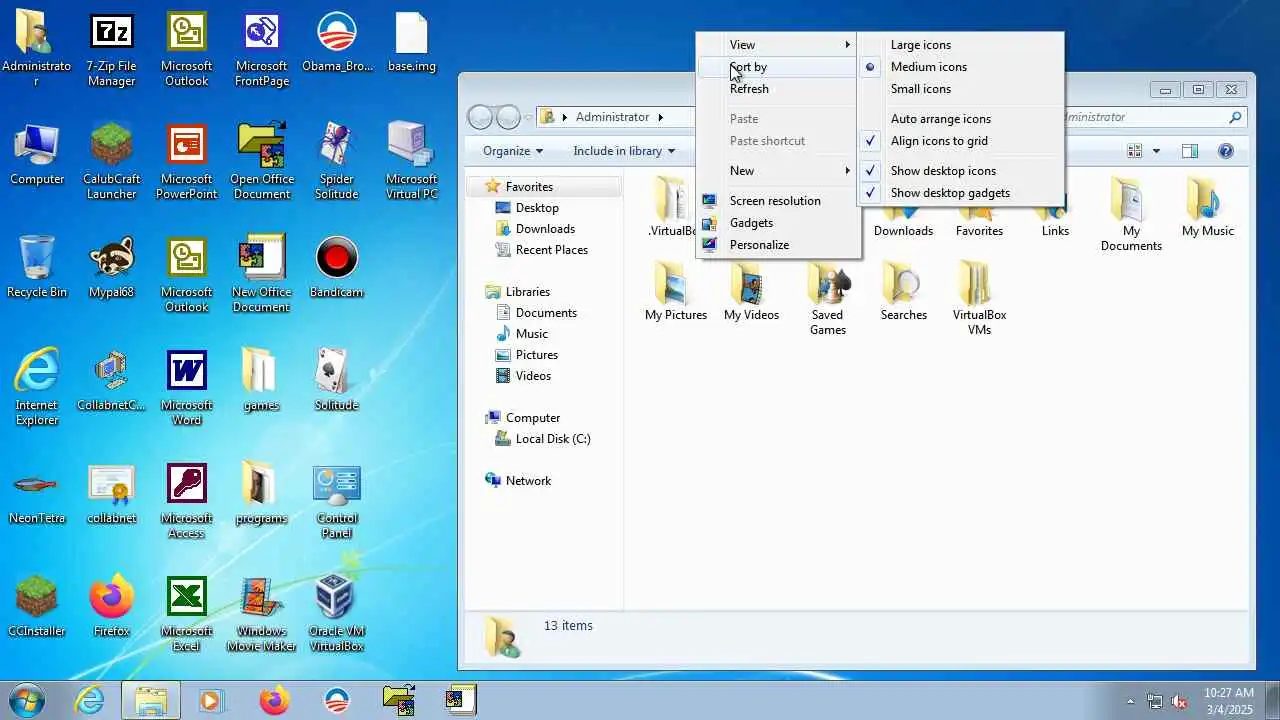Select the Internet Explorer desktop icon
The height and width of the screenshot is (720, 1280).
pyautogui.click(x=37, y=388)
